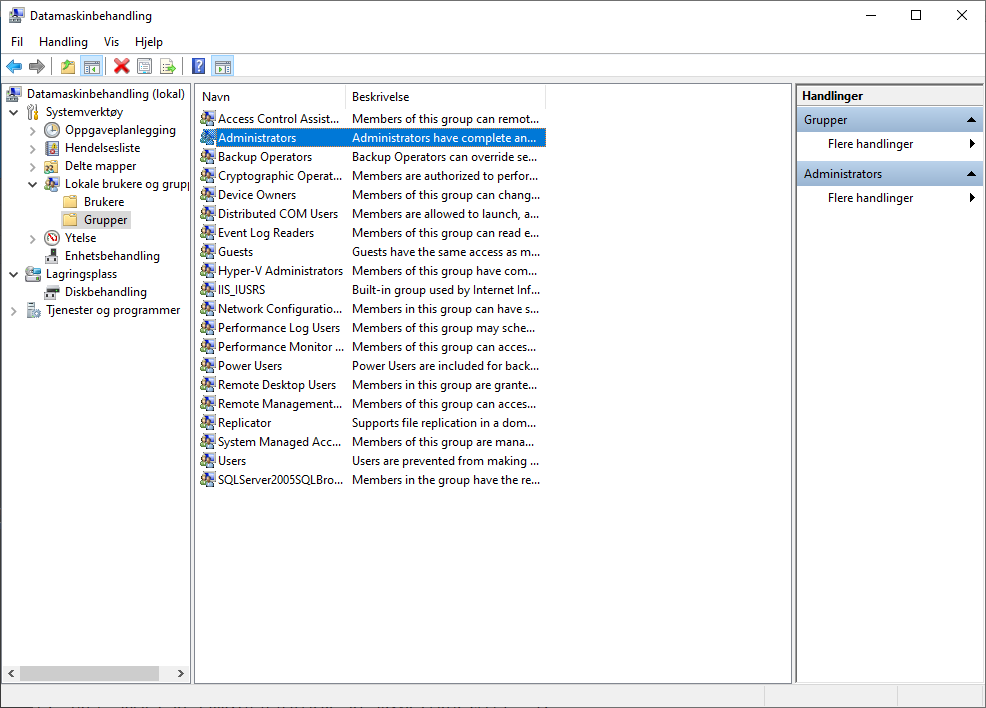The image size is (986, 708).
Task: Toggle the show/hide console tree button
Action: (91, 67)
